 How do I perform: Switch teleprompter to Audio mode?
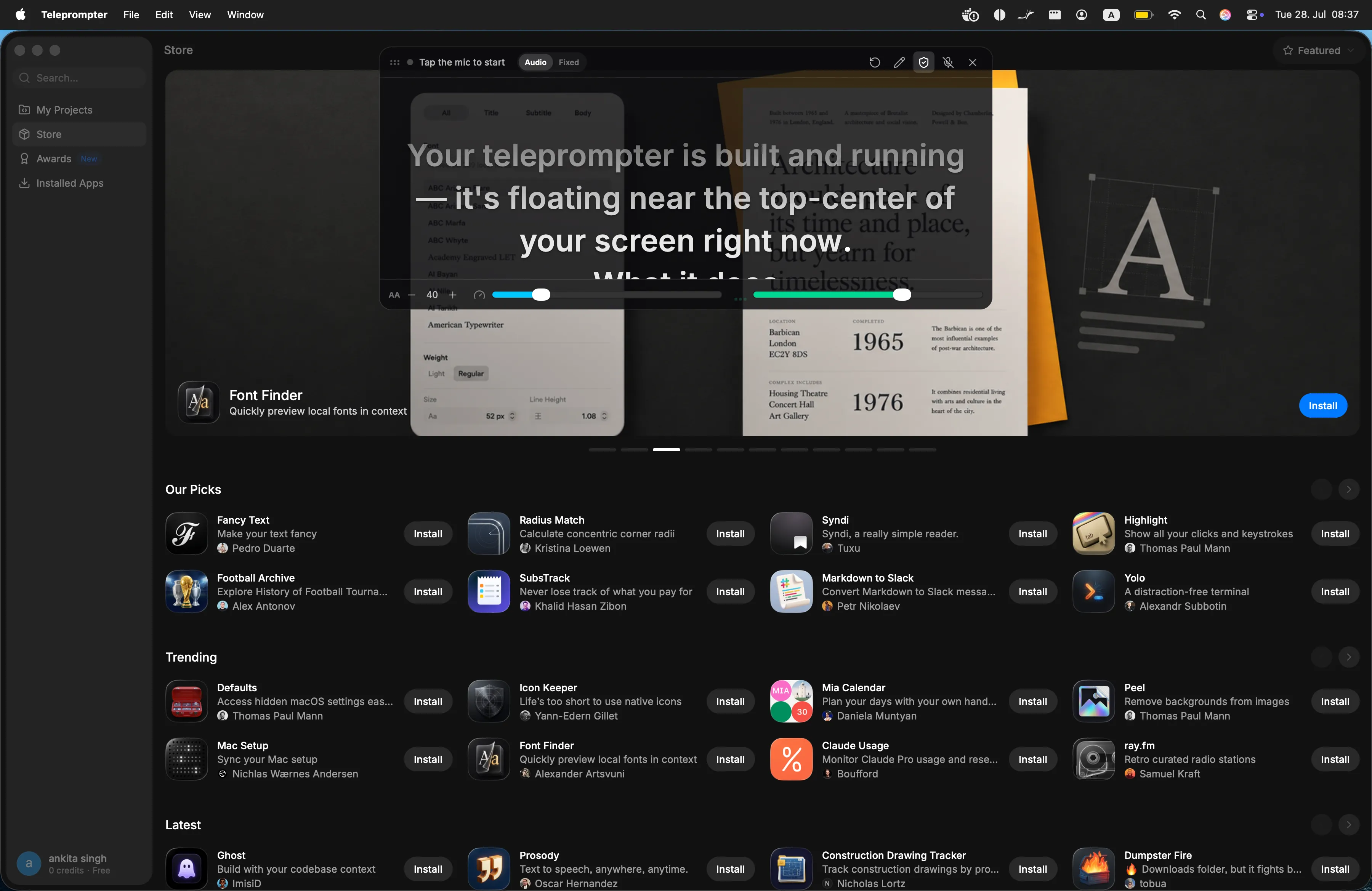tap(535, 62)
